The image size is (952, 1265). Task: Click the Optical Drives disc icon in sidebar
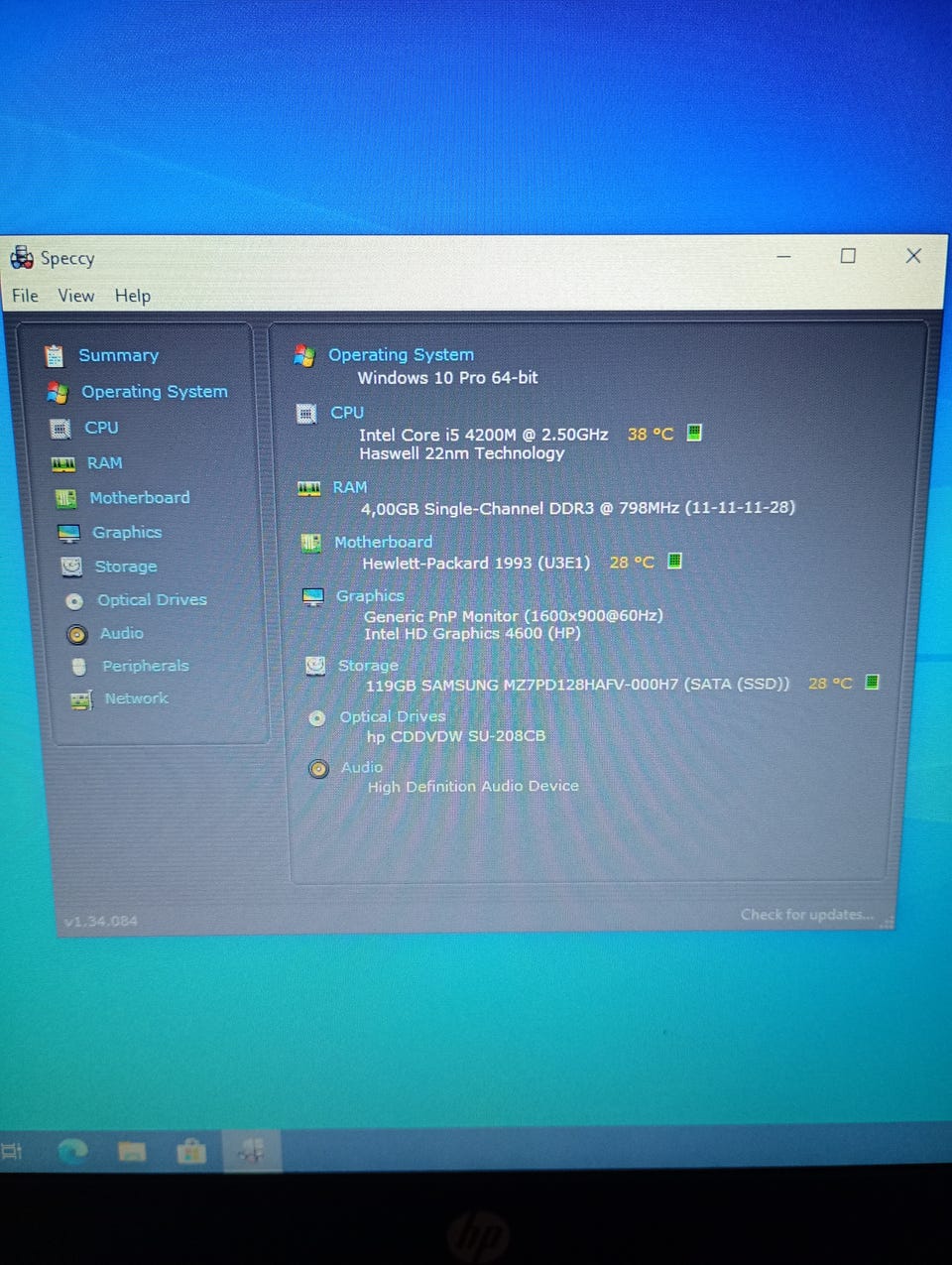74,601
